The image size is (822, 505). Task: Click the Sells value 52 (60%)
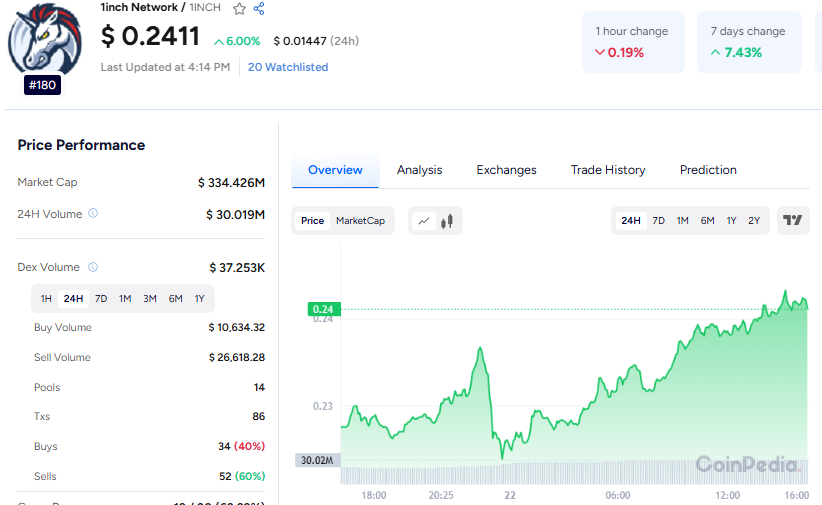click(242, 476)
